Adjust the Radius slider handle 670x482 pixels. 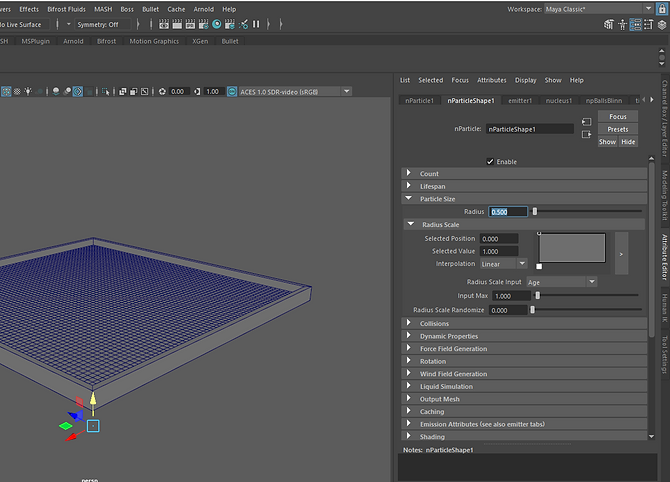(535, 211)
